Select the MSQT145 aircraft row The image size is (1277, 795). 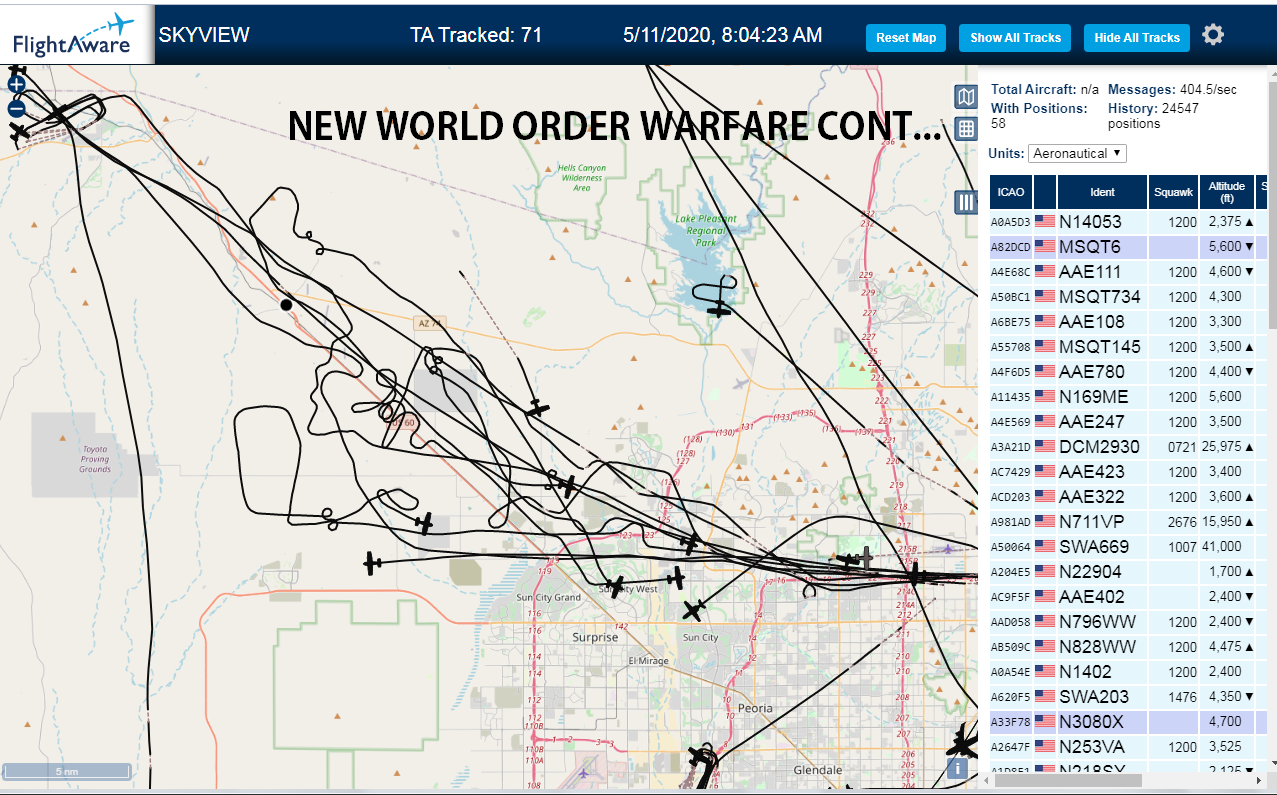tap(1128, 347)
